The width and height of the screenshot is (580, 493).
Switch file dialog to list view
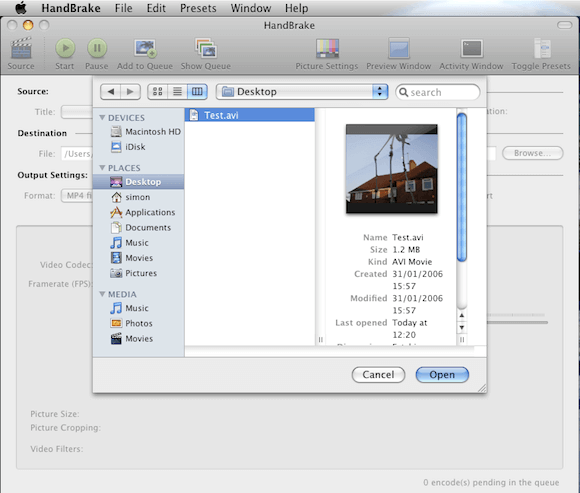coord(177,92)
